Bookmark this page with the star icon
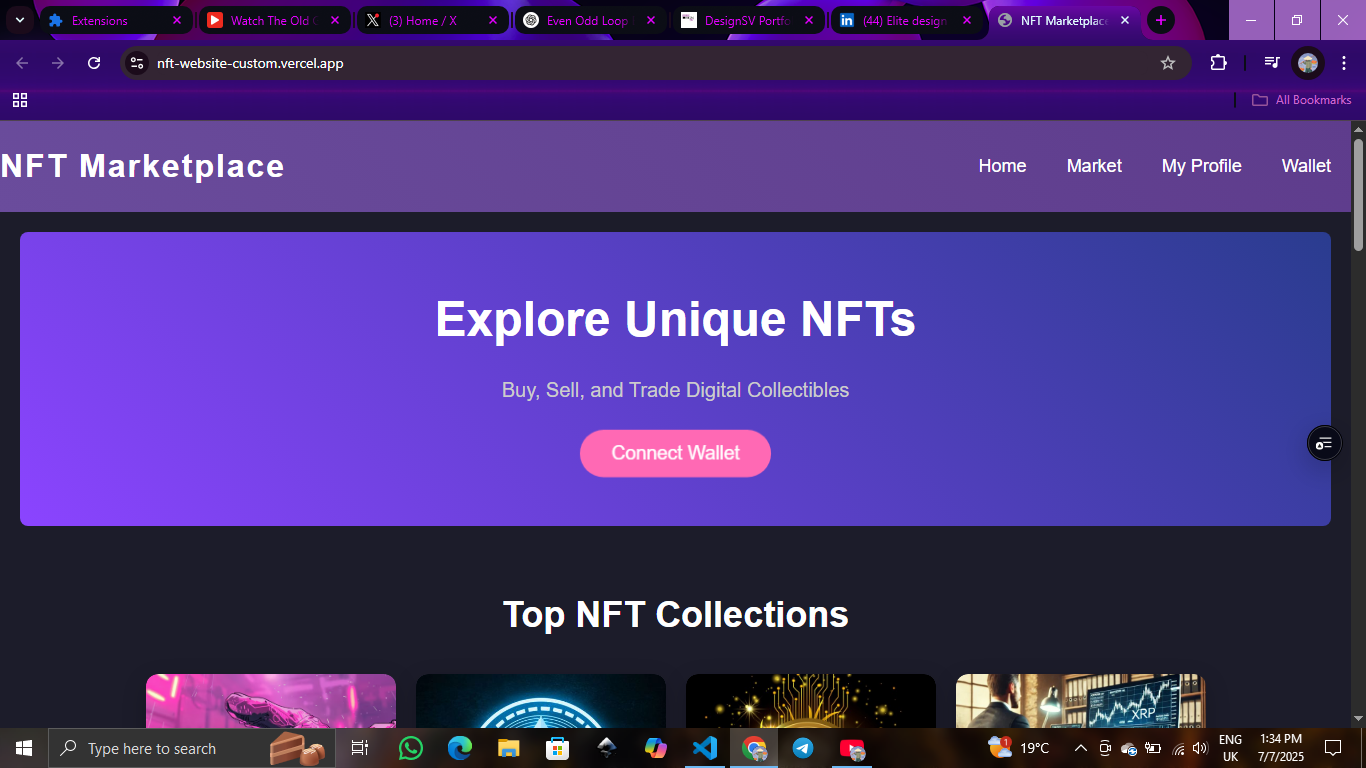Screen dimensions: 1366x768 [1168, 63]
